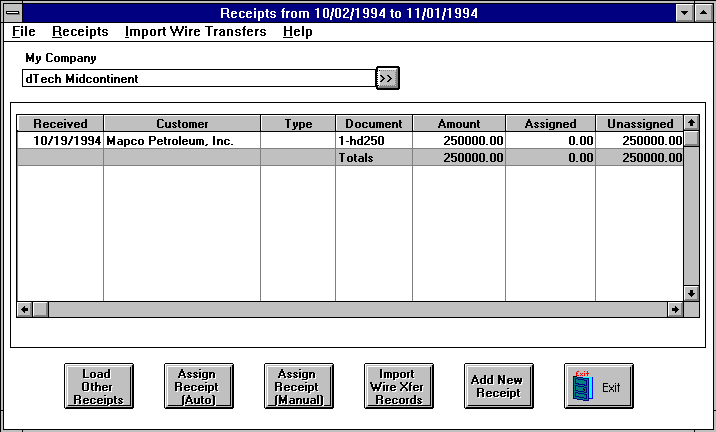716x432 pixels.
Task: Open the Help menu
Action: coord(297,32)
